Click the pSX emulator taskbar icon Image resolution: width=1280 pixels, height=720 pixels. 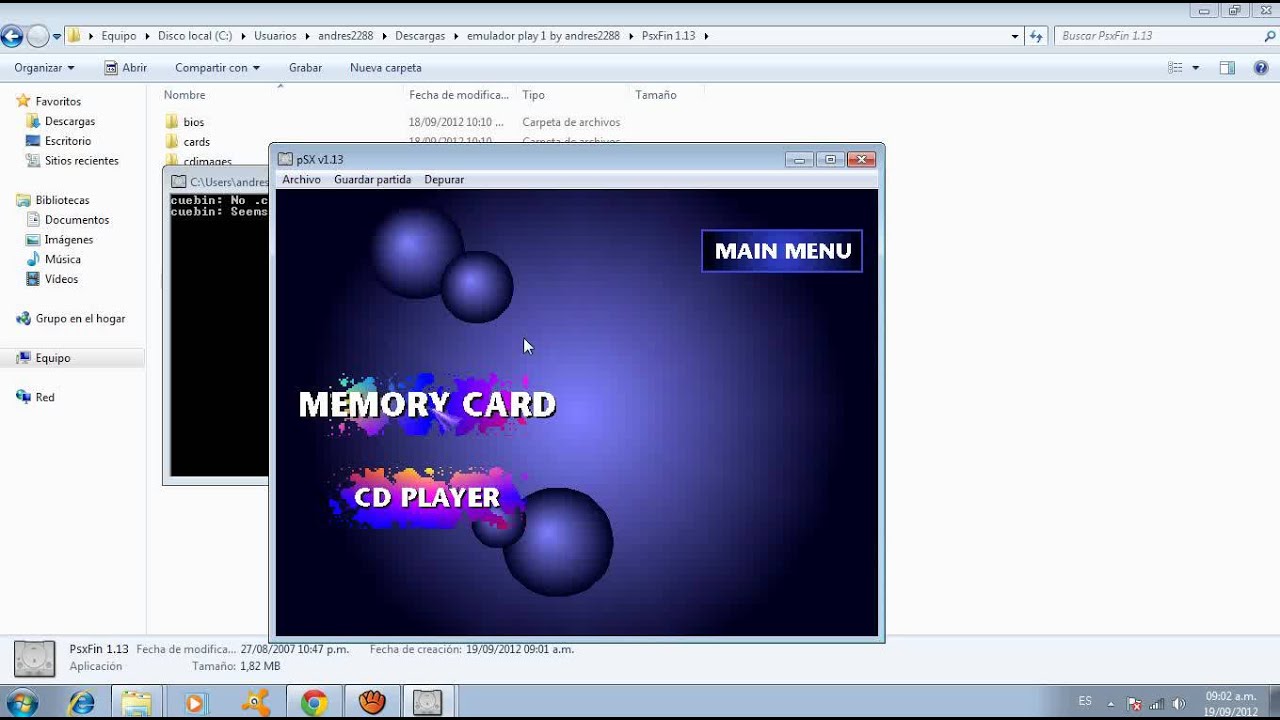[428, 703]
